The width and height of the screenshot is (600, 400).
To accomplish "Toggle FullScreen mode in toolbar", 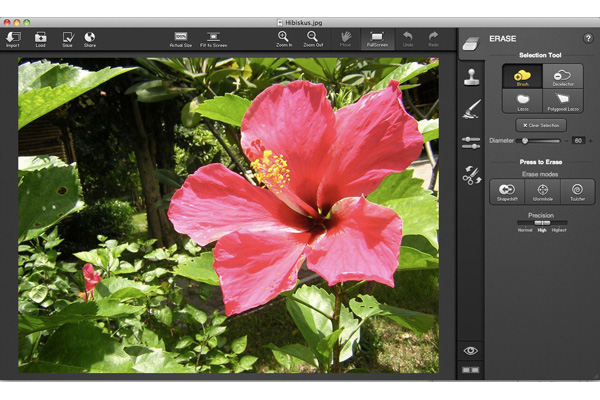I will tap(377, 38).
